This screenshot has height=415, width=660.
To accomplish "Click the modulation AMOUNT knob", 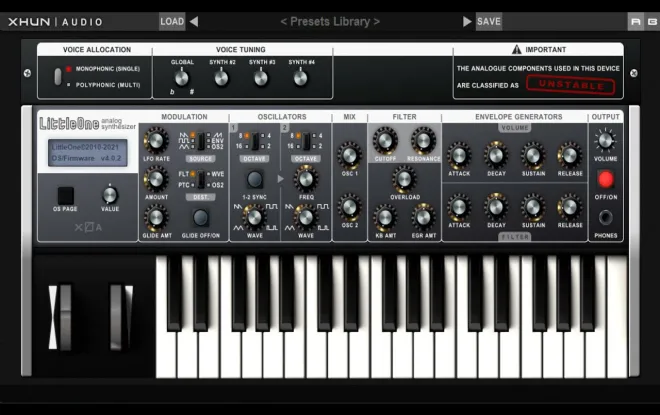I will click(156, 179).
